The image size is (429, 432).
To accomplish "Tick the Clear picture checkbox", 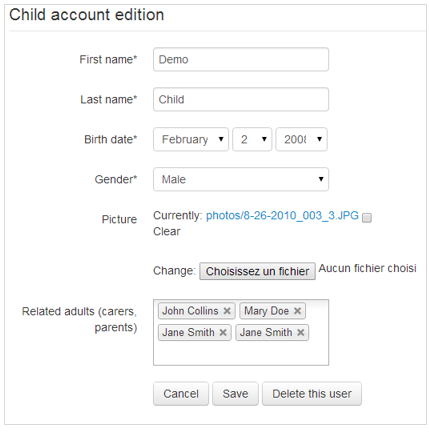I will click(x=367, y=218).
